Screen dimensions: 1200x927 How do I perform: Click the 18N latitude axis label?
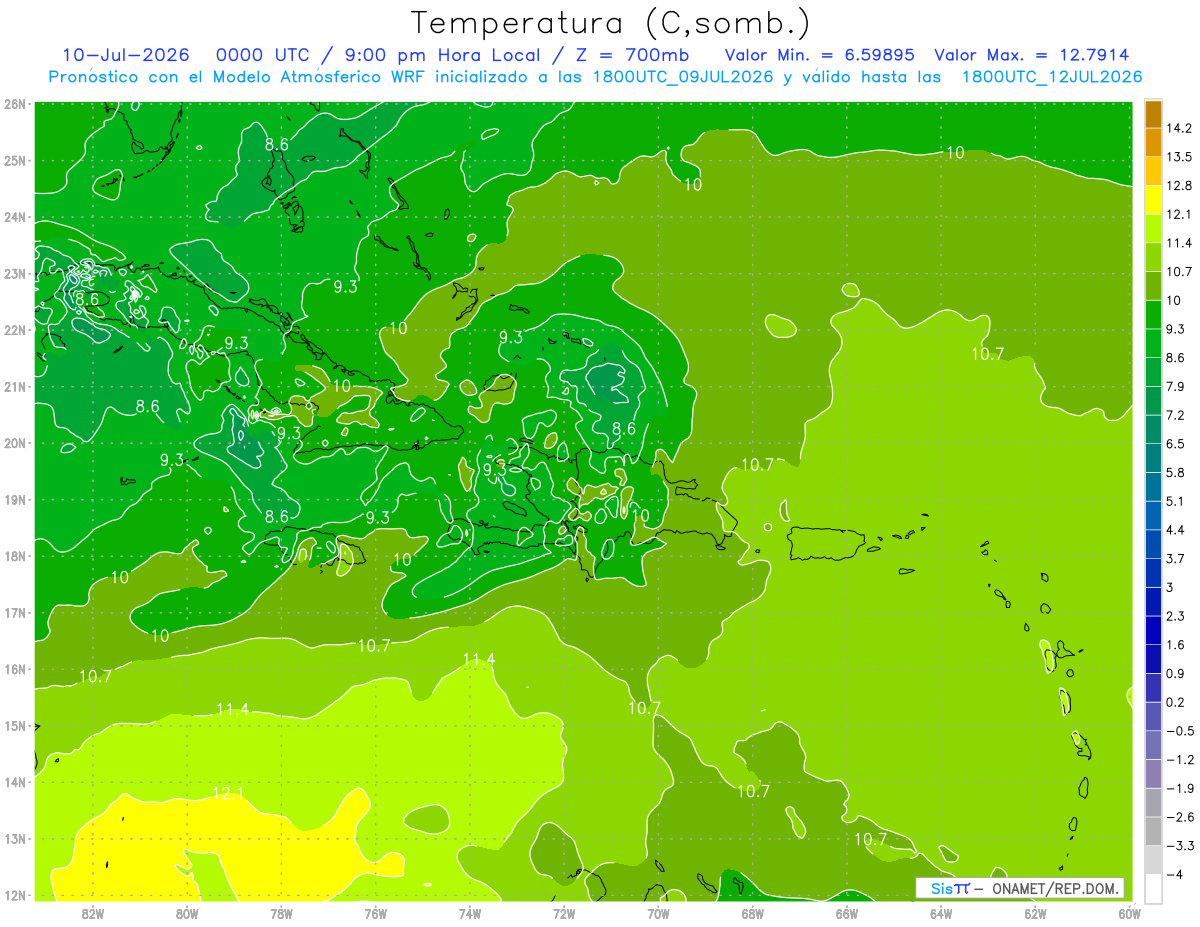coord(15,556)
